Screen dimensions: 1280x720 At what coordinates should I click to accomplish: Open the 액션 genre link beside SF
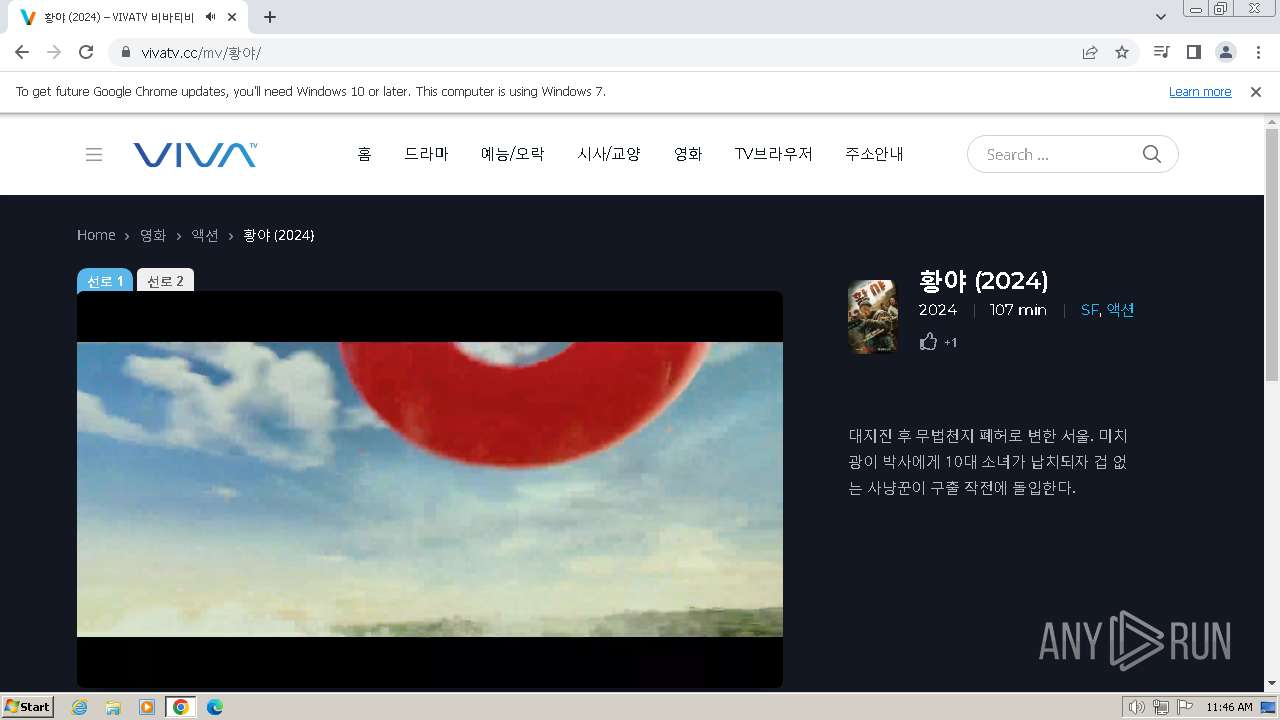point(1120,310)
